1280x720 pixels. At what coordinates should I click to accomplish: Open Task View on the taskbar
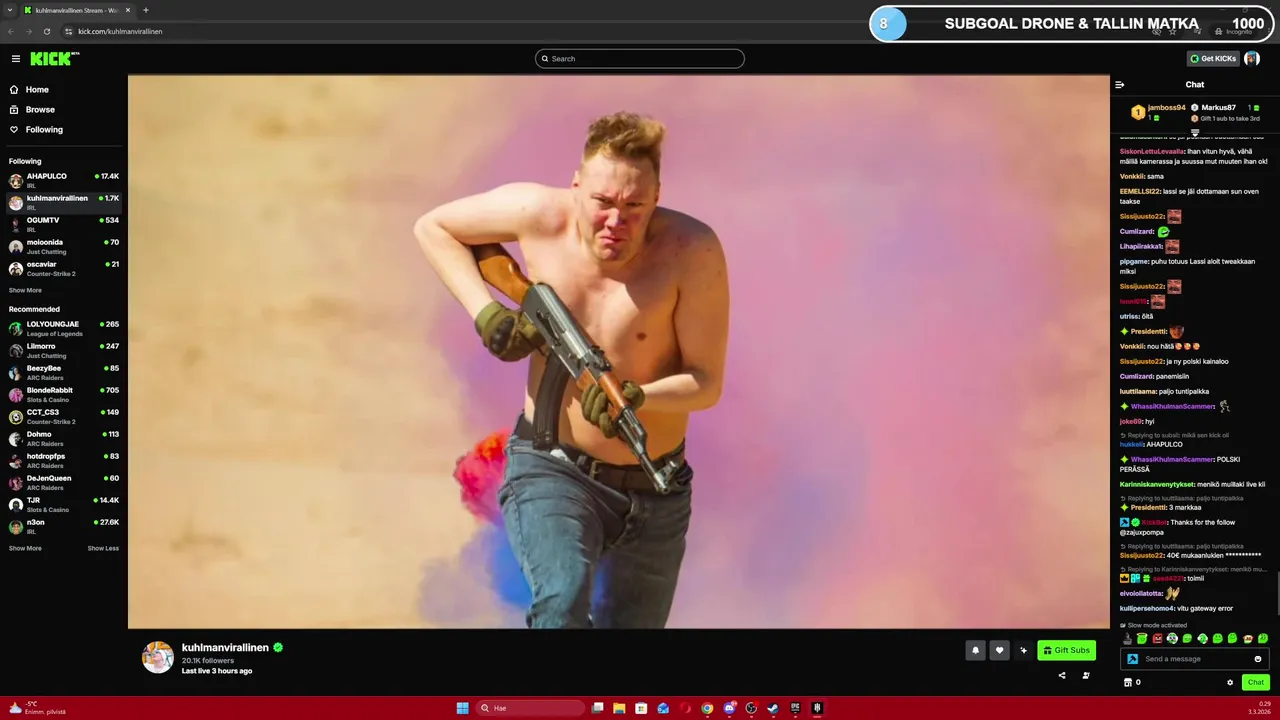click(597, 708)
